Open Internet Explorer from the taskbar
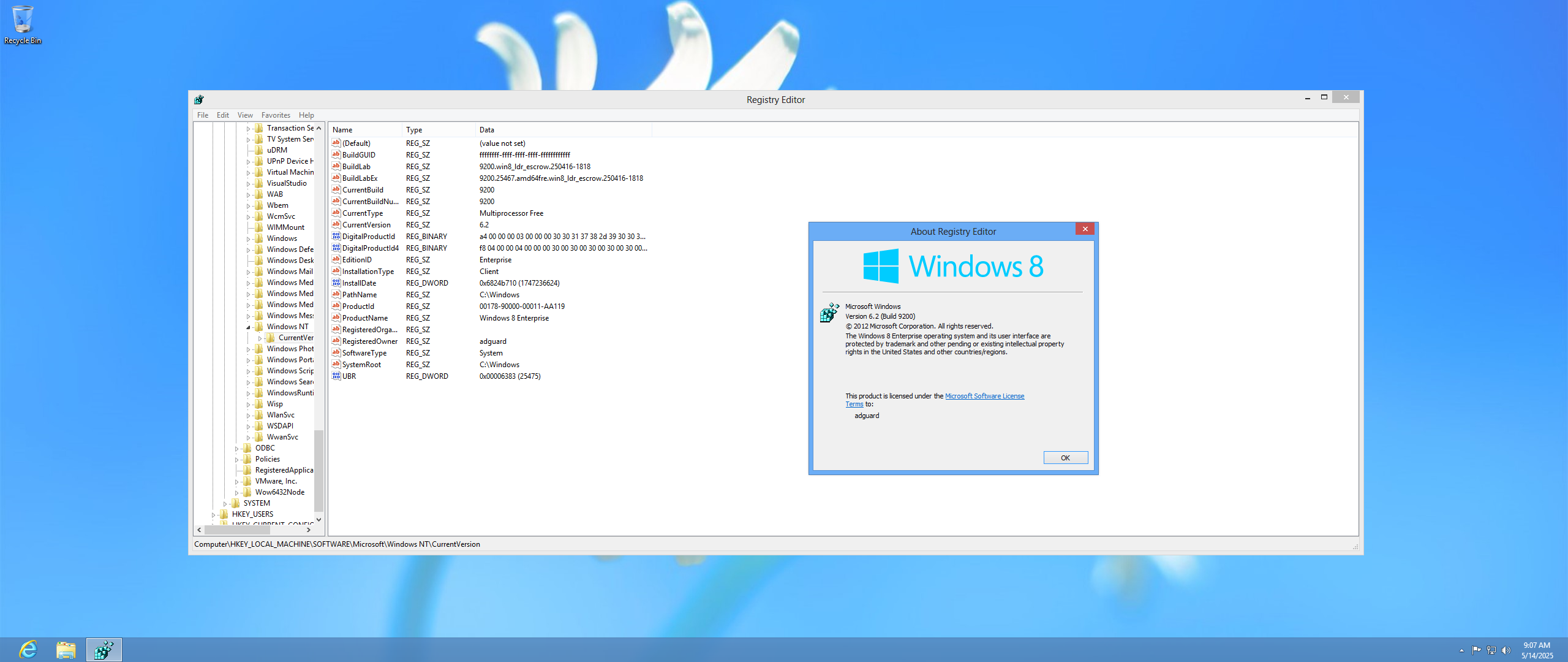Viewport: 1568px width, 662px height. (28, 649)
